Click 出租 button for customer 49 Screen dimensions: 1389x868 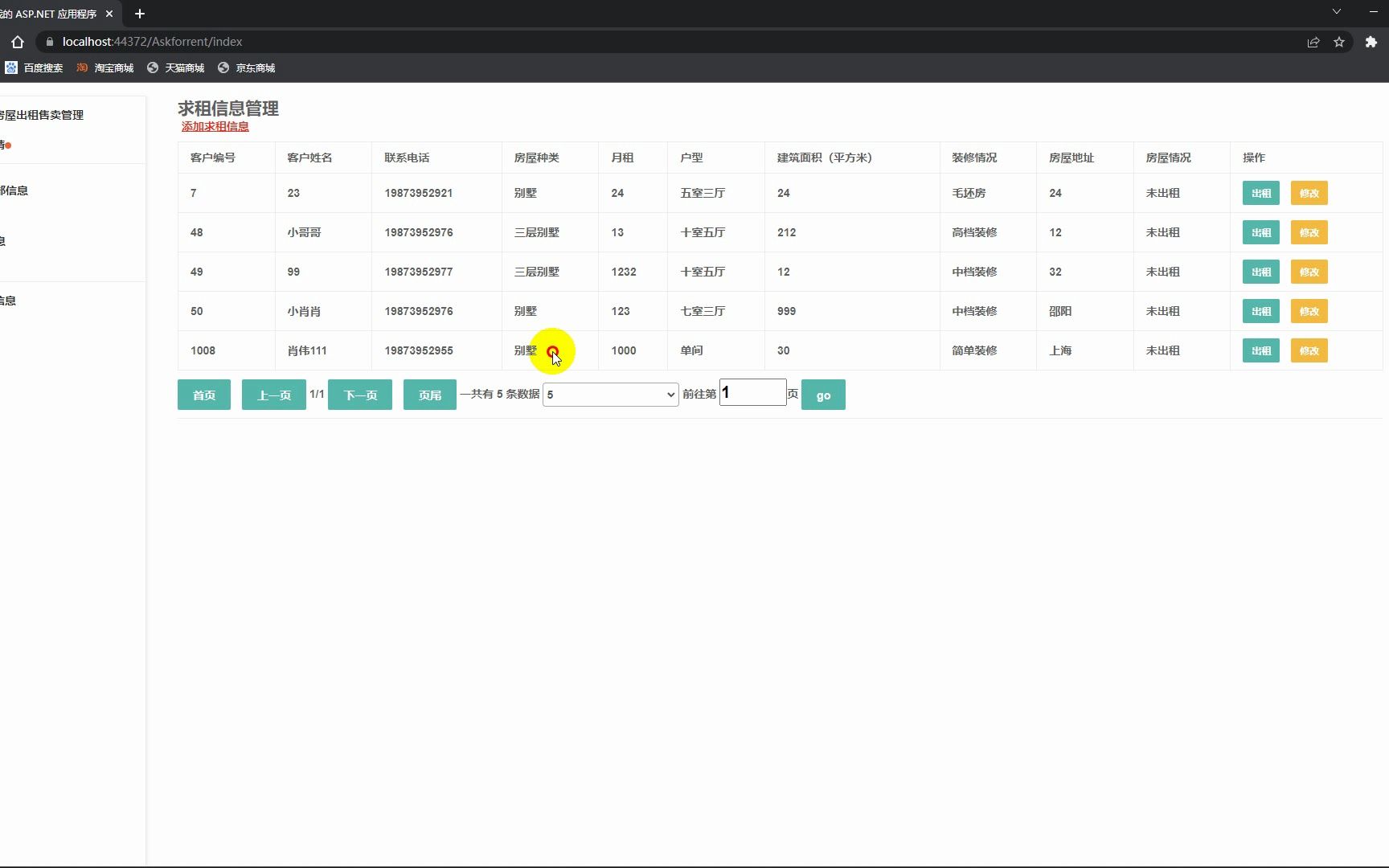(x=1260, y=272)
